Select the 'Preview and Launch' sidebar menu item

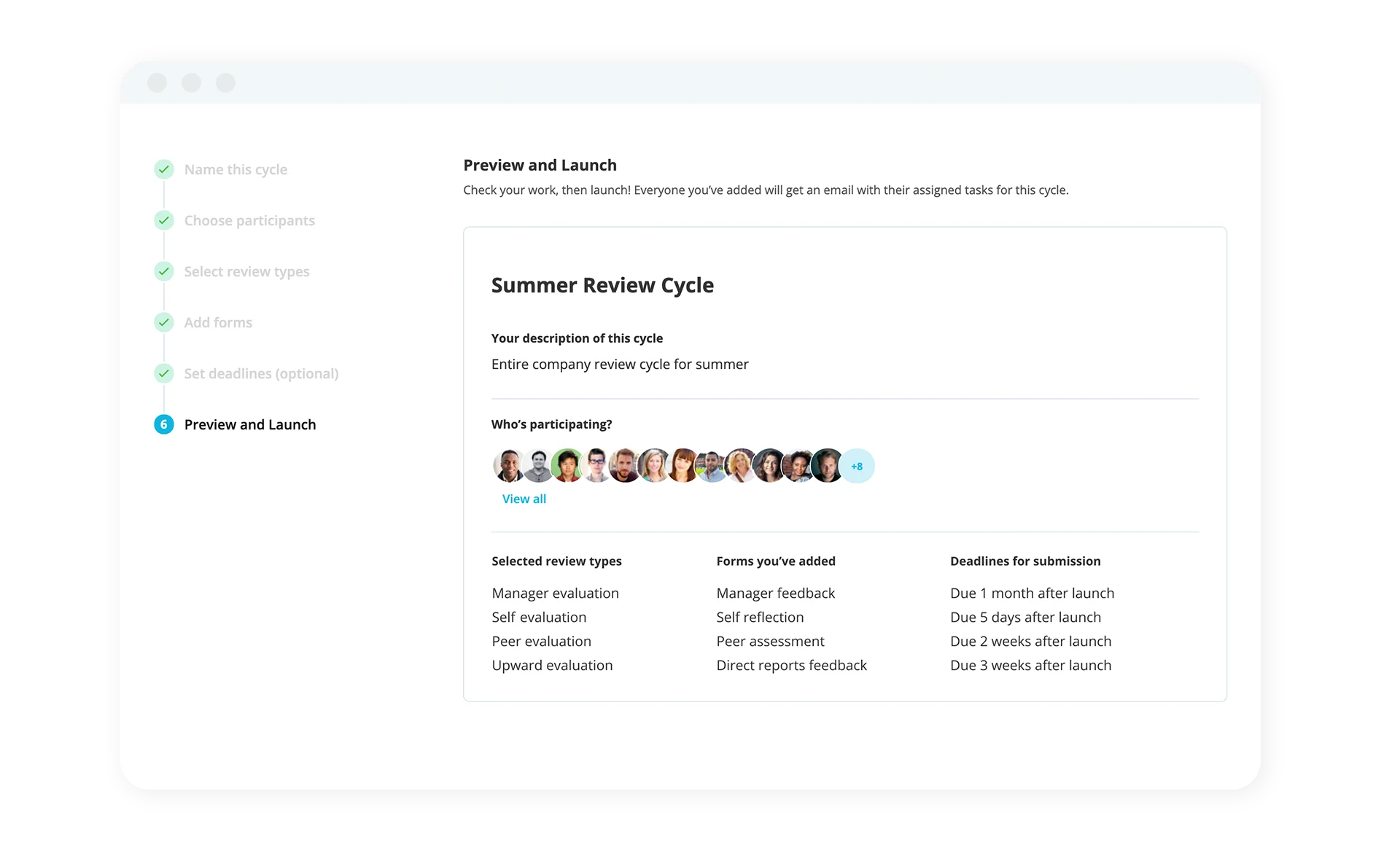coord(250,424)
